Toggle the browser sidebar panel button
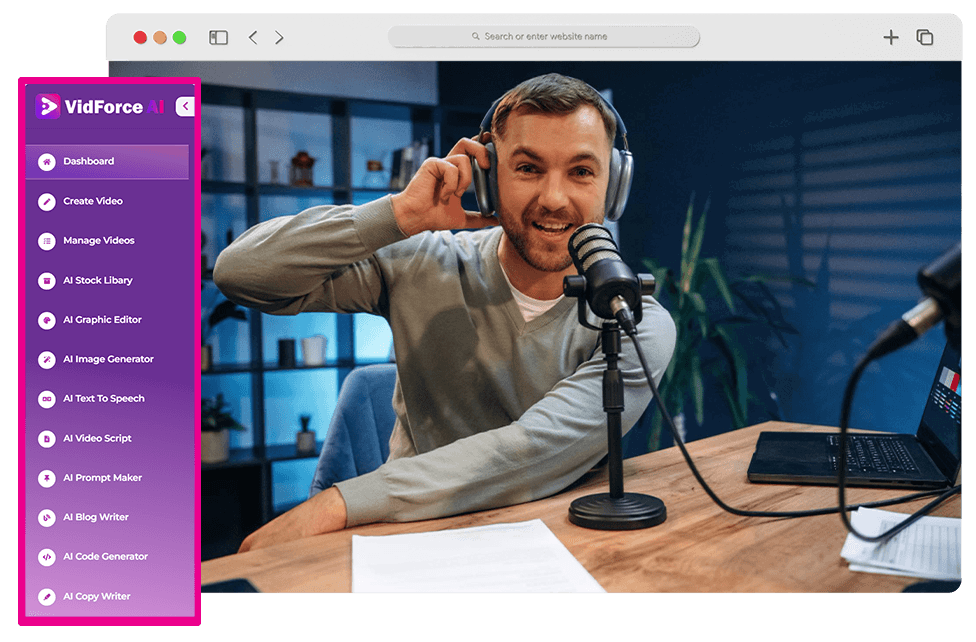 tap(218, 38)
